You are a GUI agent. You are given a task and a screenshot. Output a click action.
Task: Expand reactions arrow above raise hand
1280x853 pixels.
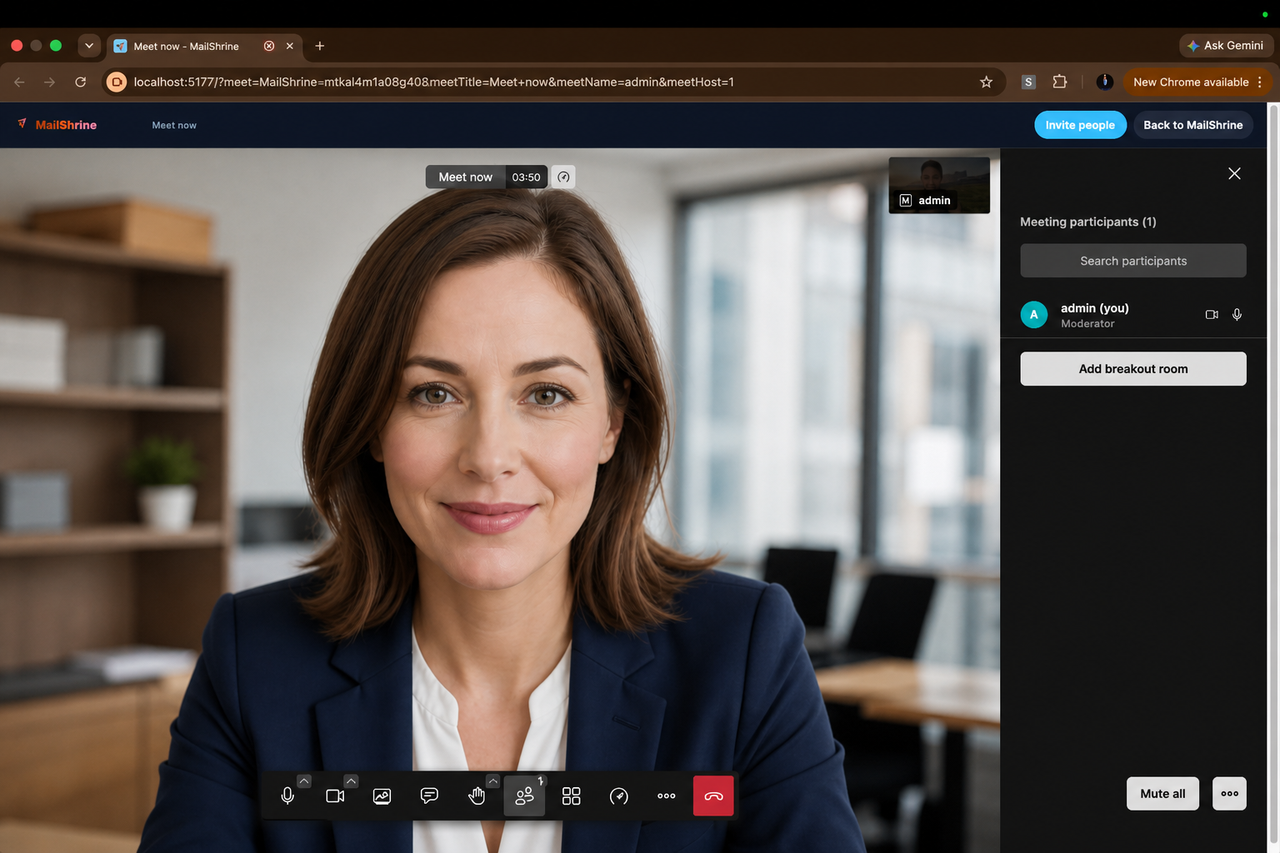pos(493,781)
